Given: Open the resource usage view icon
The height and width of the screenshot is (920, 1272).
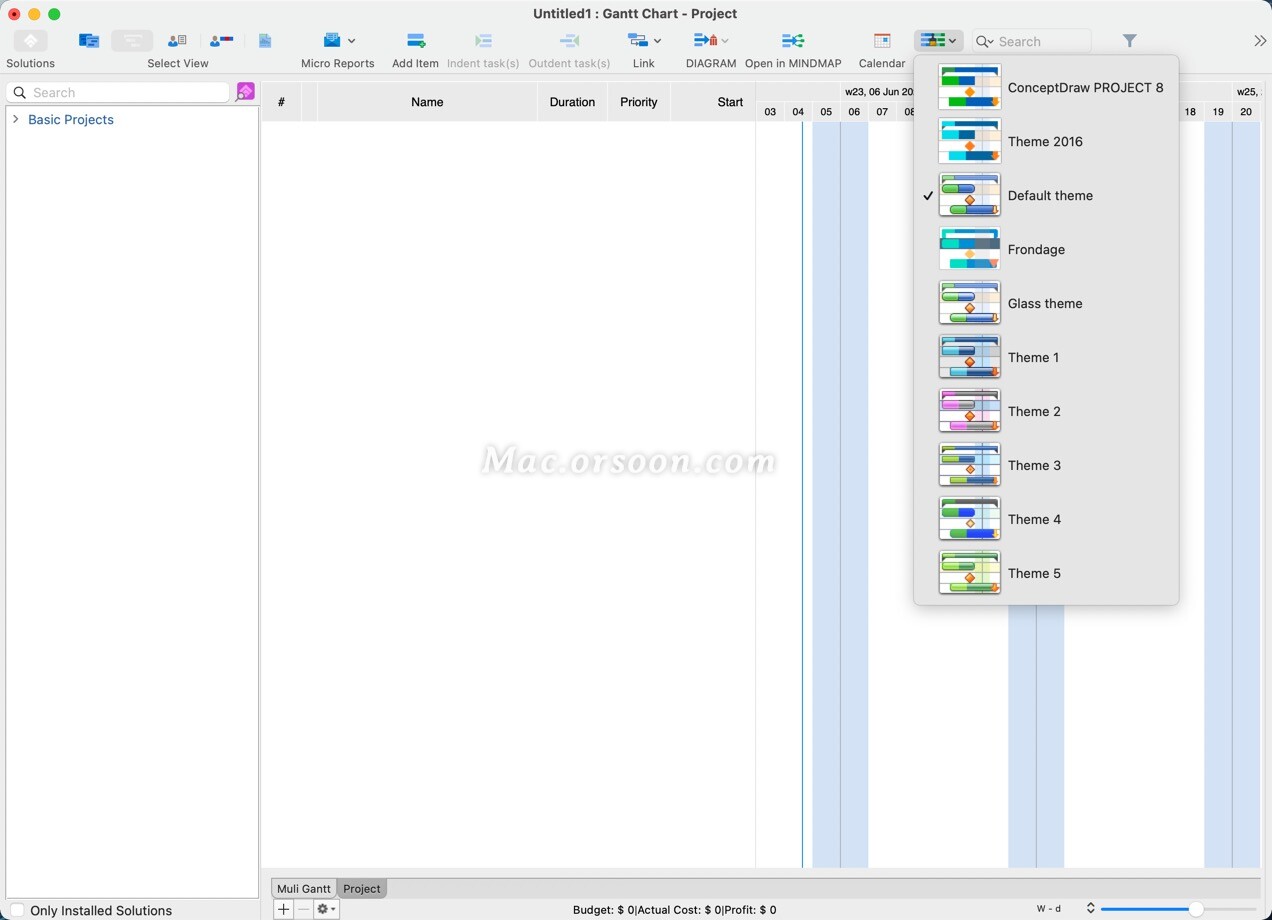Looking at the screenshot, I should pos(221,41).
